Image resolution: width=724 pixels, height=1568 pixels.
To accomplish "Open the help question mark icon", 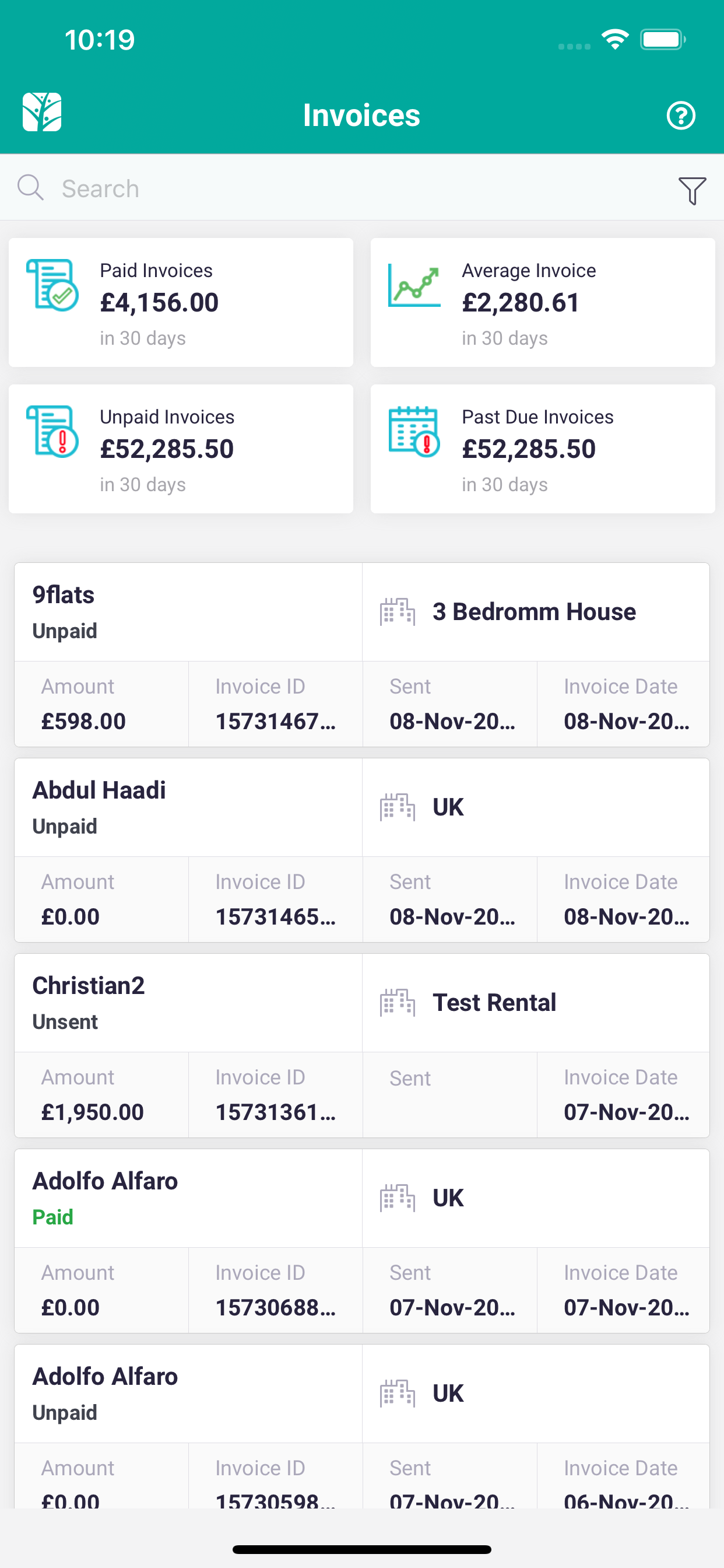I will (680, 116).
